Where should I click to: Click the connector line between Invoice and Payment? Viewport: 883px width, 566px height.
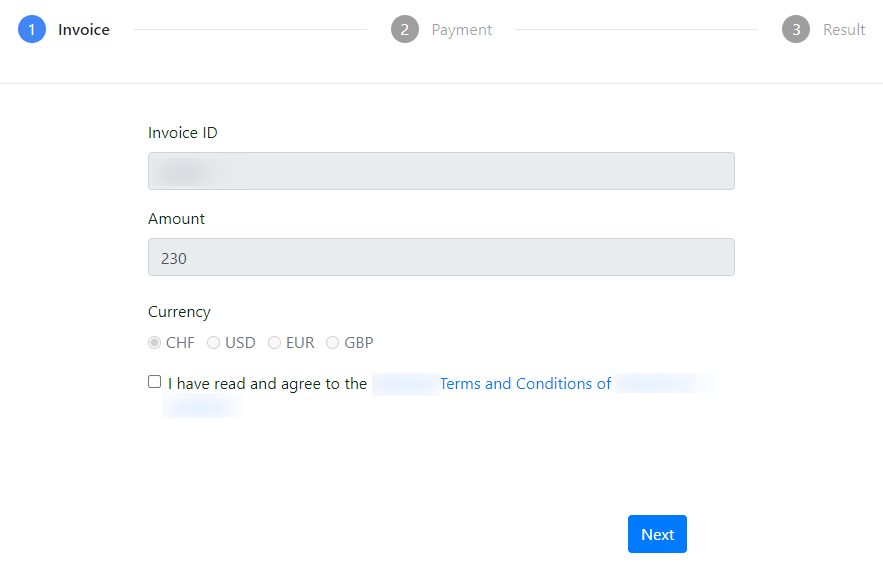(250, 30)
